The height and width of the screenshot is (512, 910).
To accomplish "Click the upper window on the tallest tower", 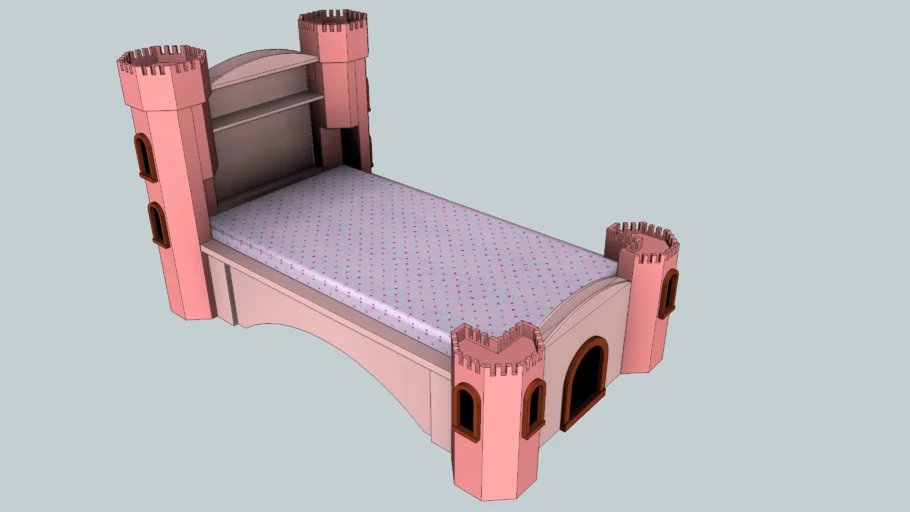I will pos(145,157).
